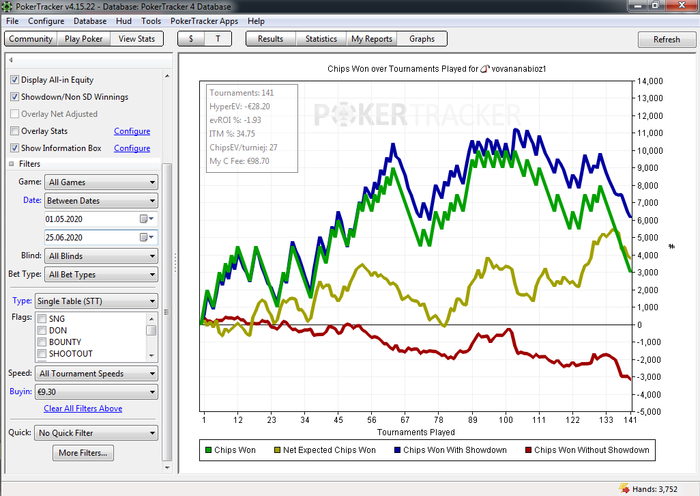Open the Hud menu
700x496 pixels.
pyautogui.click(x=124, y=21)
